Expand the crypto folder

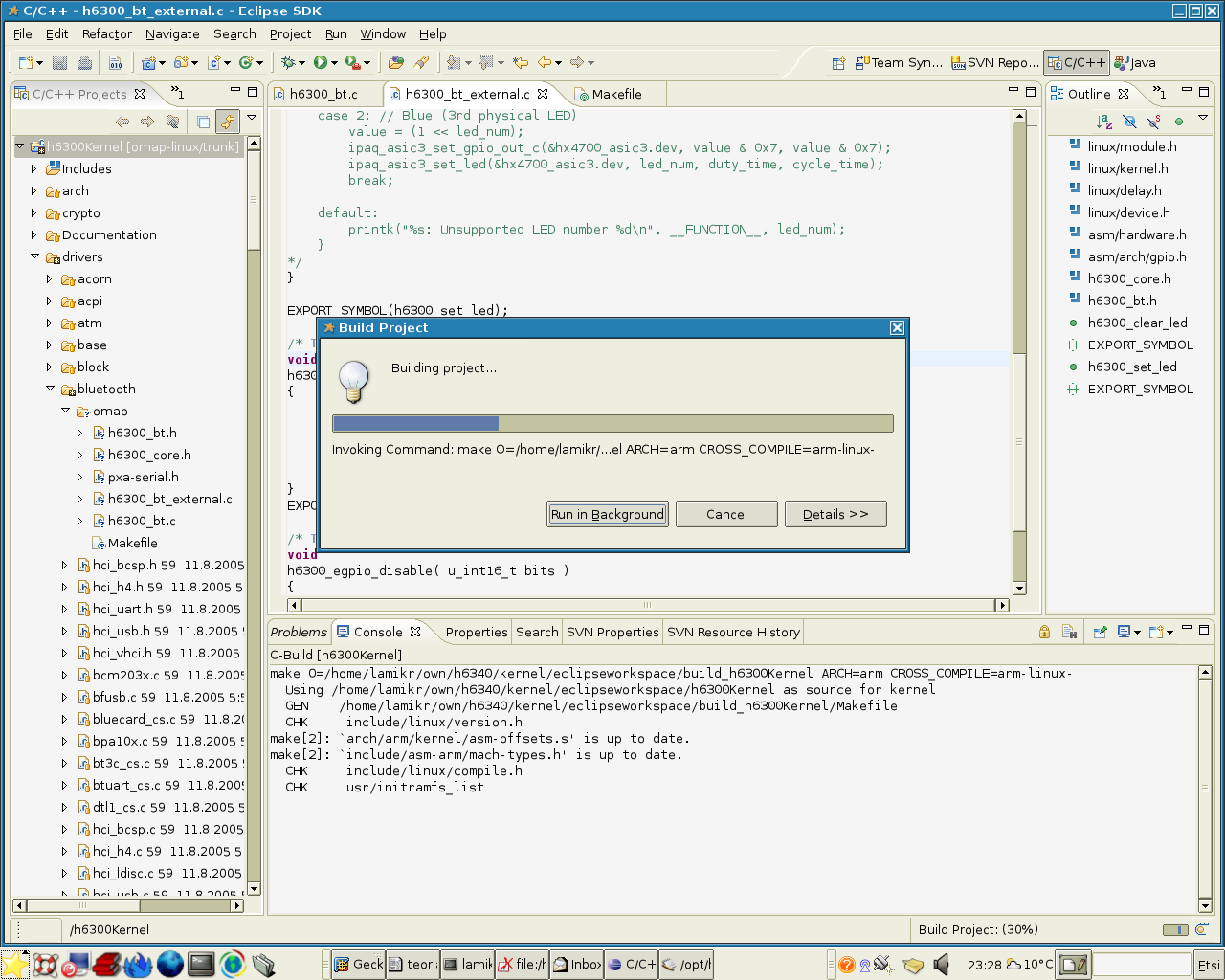[34, 212]
